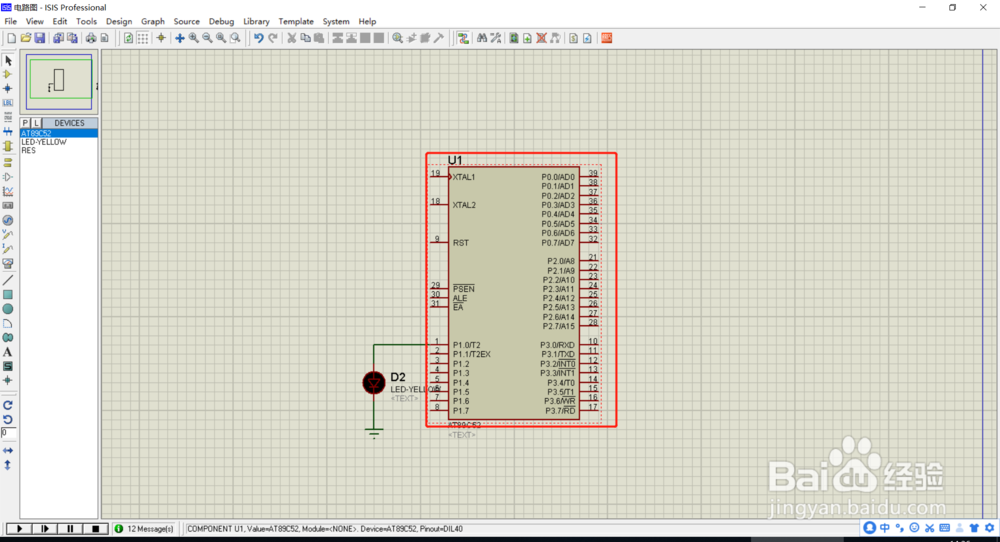Viewport: 1000px width, 542px height.
Task: Click the L library manager button
Action: [x=36, y=123]
